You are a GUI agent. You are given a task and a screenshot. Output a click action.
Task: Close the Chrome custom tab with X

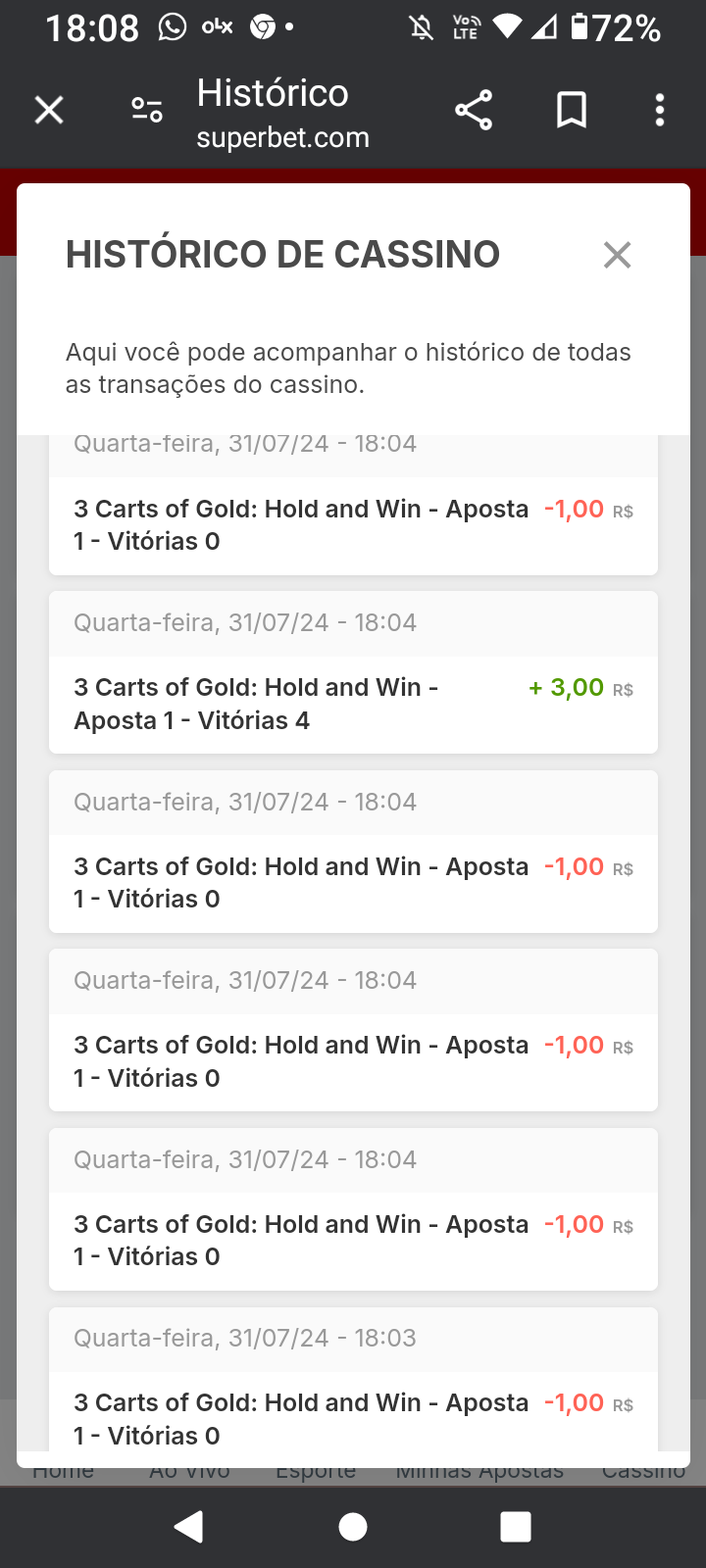pyautogui.click(x=49, y=110)
